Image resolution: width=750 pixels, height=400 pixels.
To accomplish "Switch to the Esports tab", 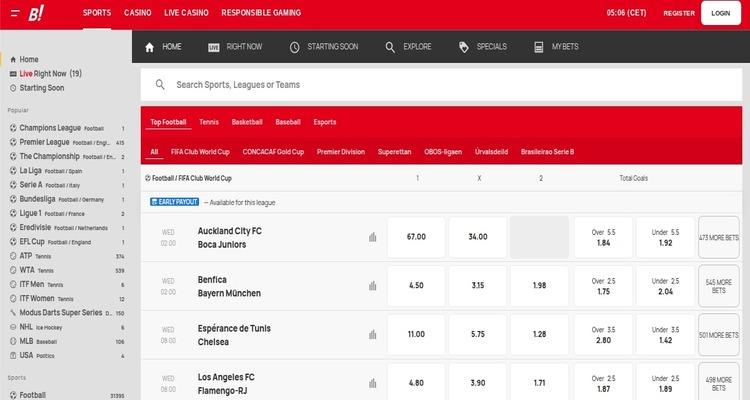I will tap(325, 122).
